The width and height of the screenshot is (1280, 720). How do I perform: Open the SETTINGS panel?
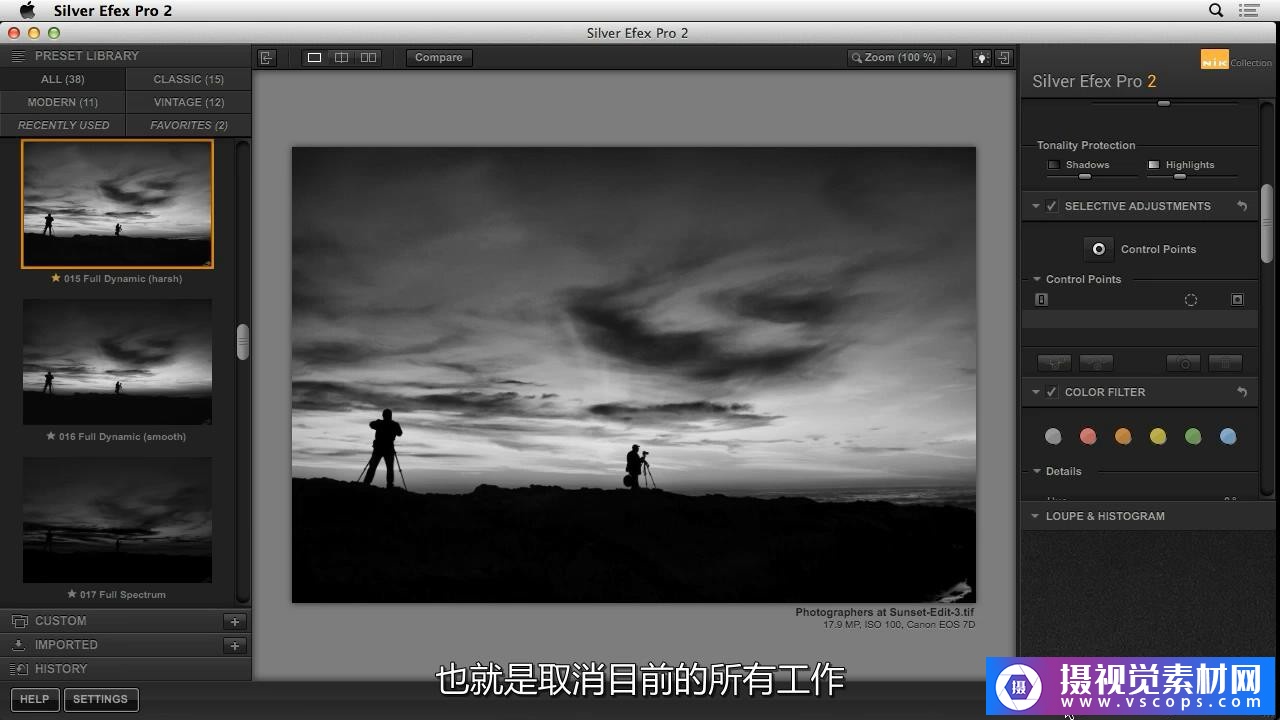coord(100,699)
